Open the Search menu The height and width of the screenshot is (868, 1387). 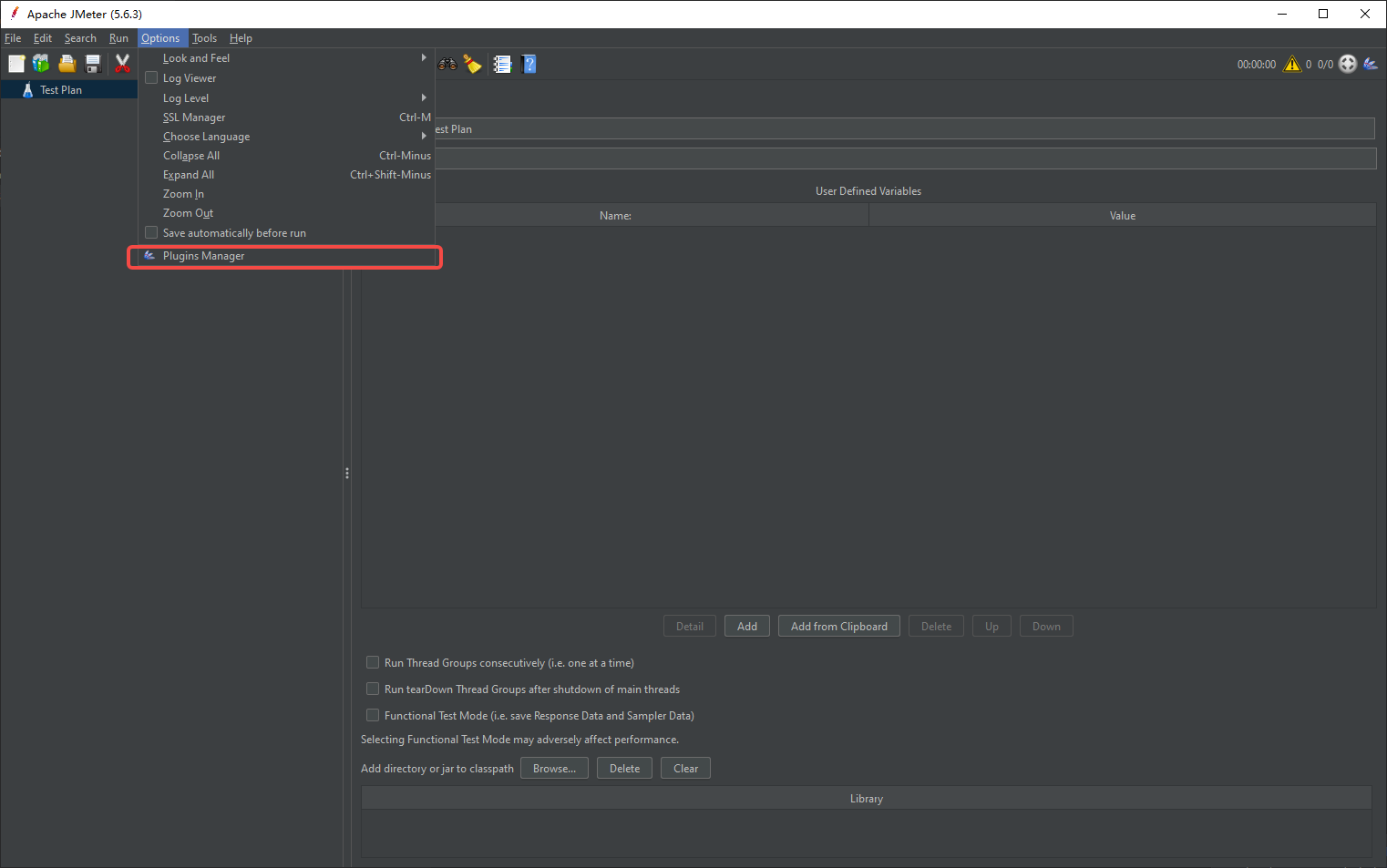click(x=80, y=38)
